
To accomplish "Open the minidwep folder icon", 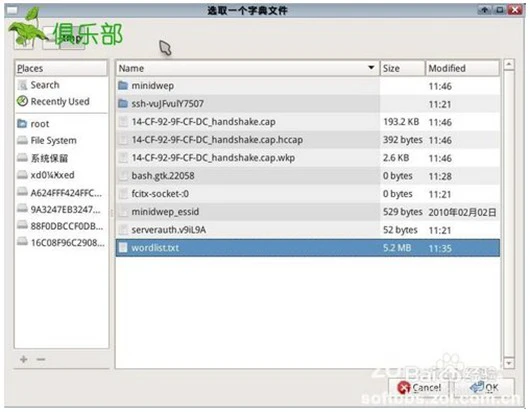I will coord(123,86).
